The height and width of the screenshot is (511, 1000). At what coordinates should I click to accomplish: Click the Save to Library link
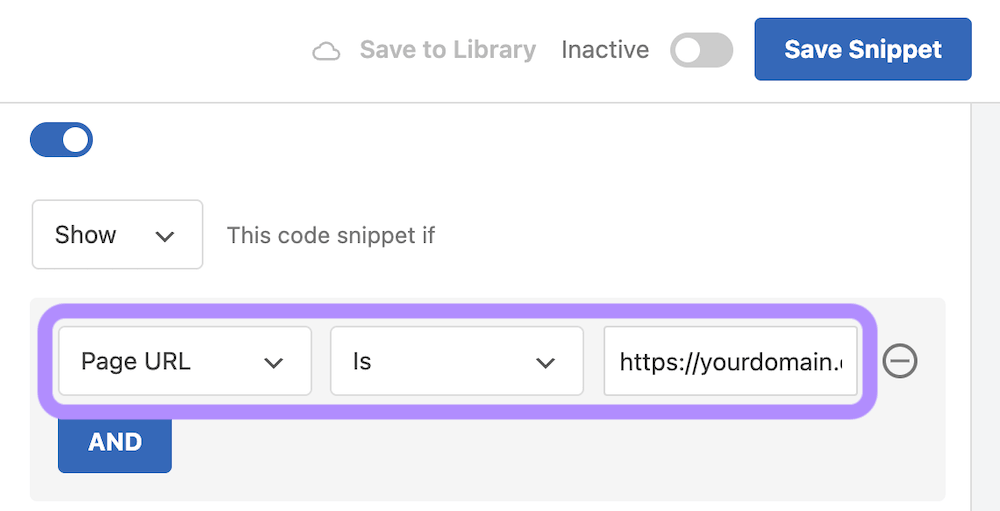pos(448,50)
